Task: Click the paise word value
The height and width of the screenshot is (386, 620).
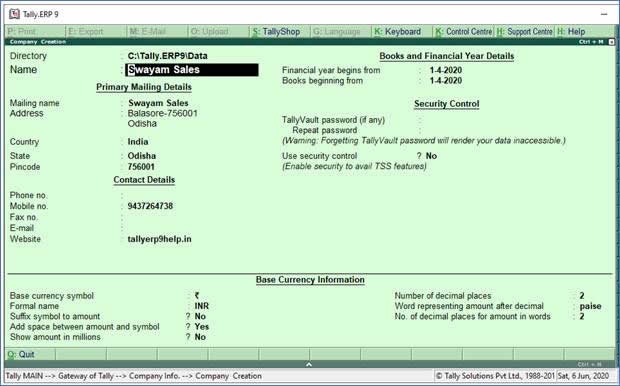Action: tap(591, 306)
